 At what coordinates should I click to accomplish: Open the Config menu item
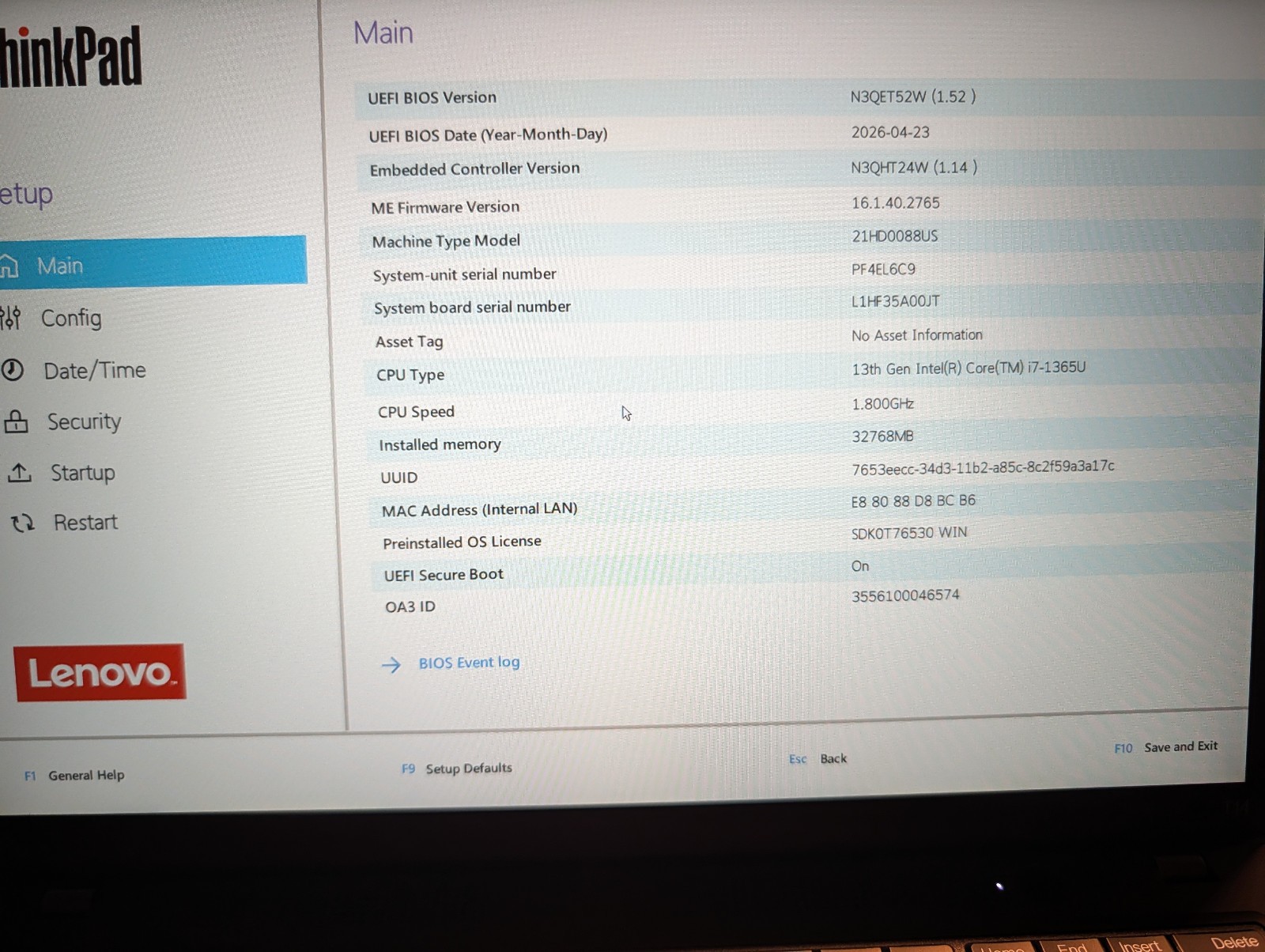click(71, 318)
